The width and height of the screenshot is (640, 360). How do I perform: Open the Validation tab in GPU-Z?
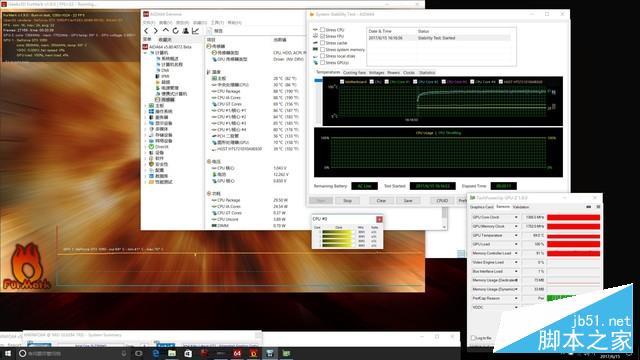coord(521,207)
